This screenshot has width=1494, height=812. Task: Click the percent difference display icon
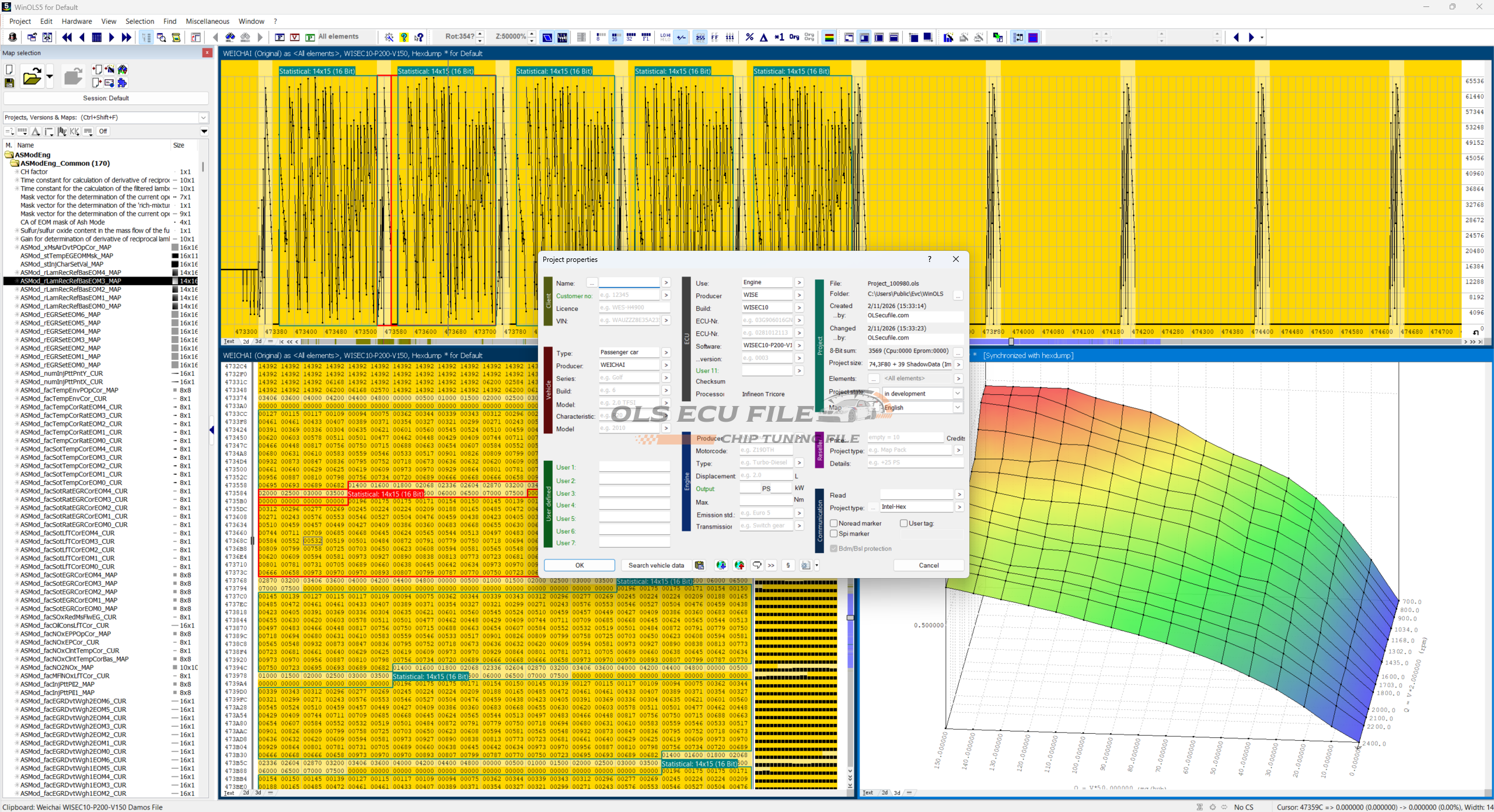point(749,37)
